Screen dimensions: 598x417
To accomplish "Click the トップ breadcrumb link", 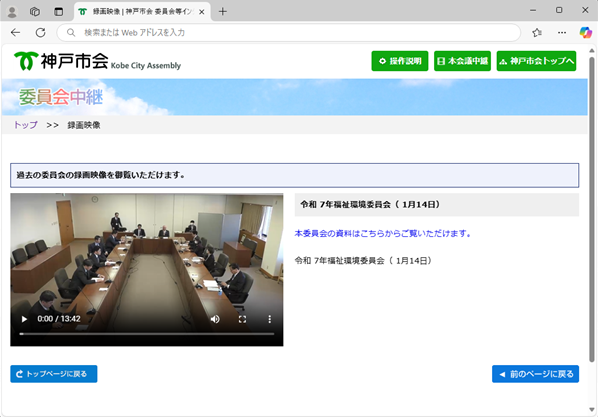I will pyautogui.click(x=26, y=125).
